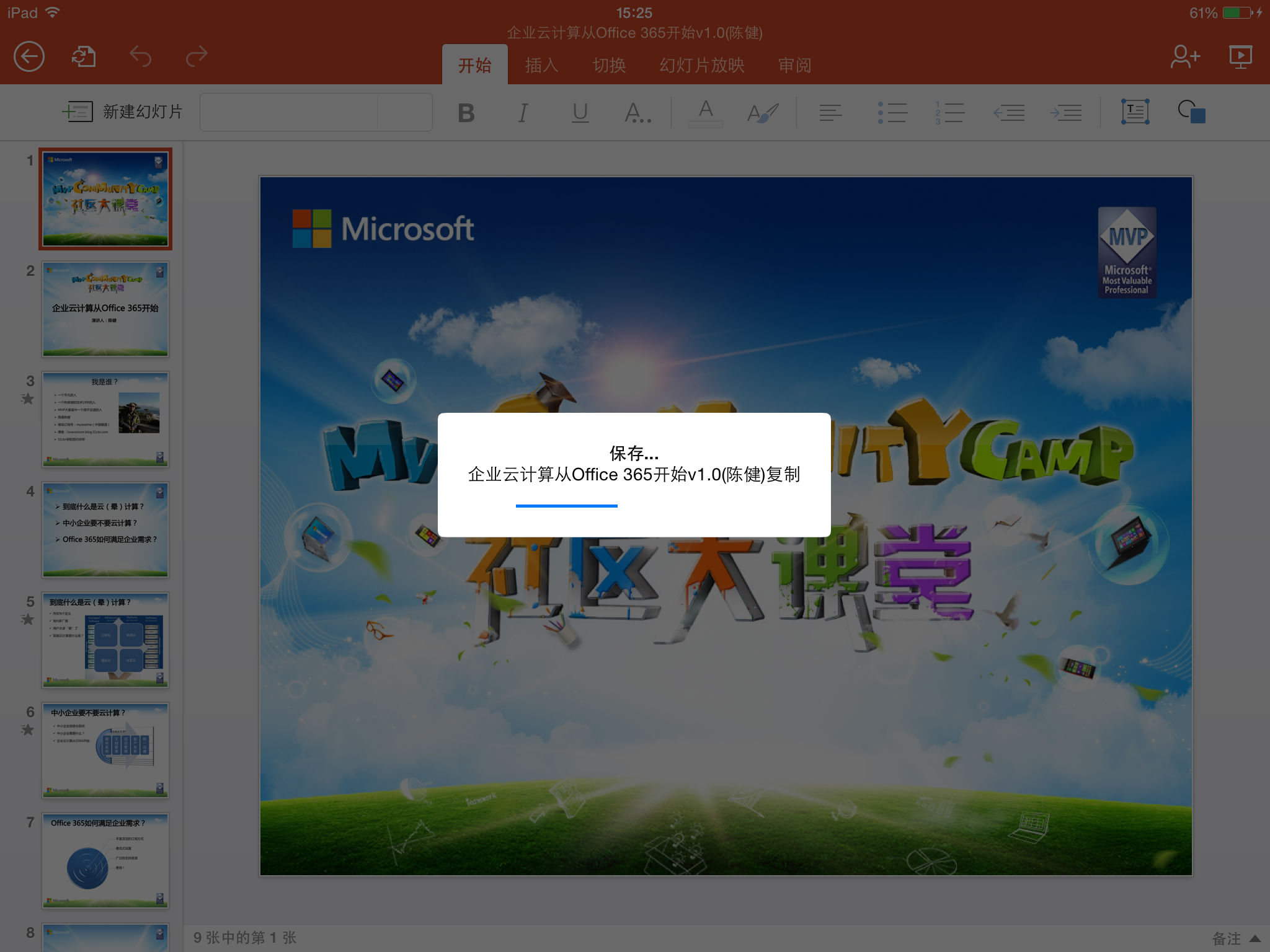Open the text alignment options

click(x=830, y=113)
